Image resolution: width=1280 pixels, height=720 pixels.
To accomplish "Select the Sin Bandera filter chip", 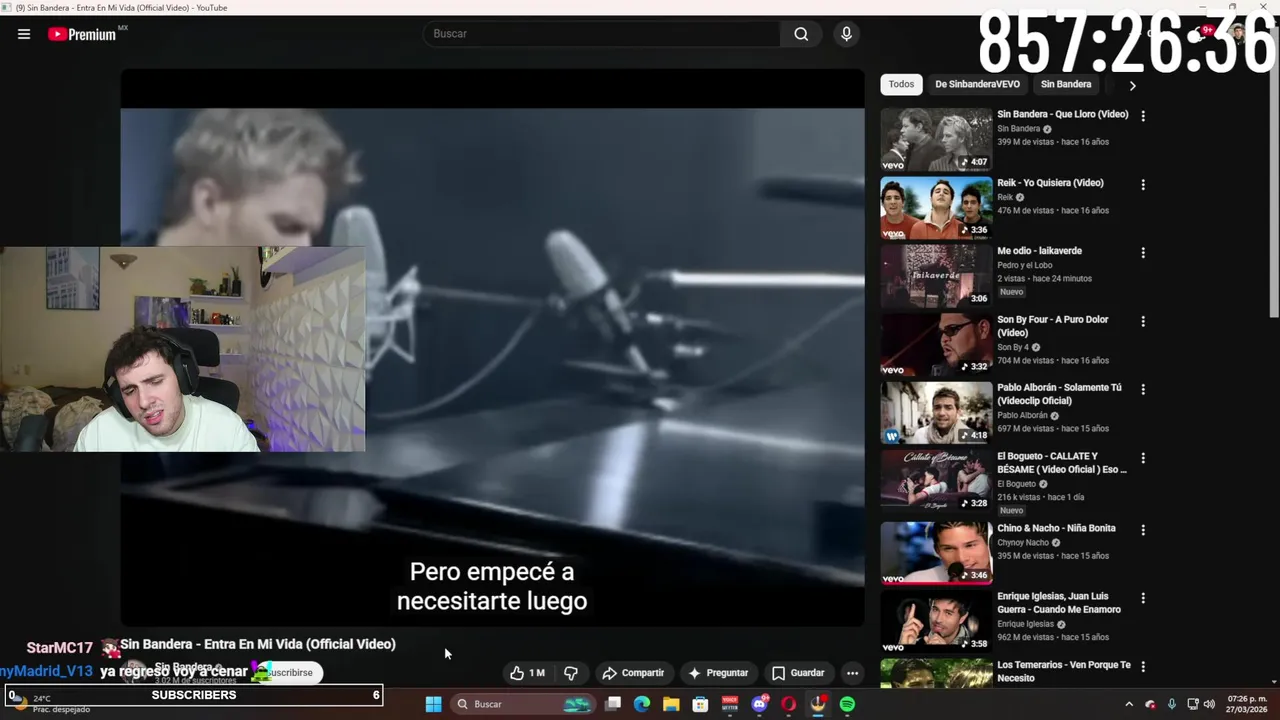I will tap(1066, 84).
